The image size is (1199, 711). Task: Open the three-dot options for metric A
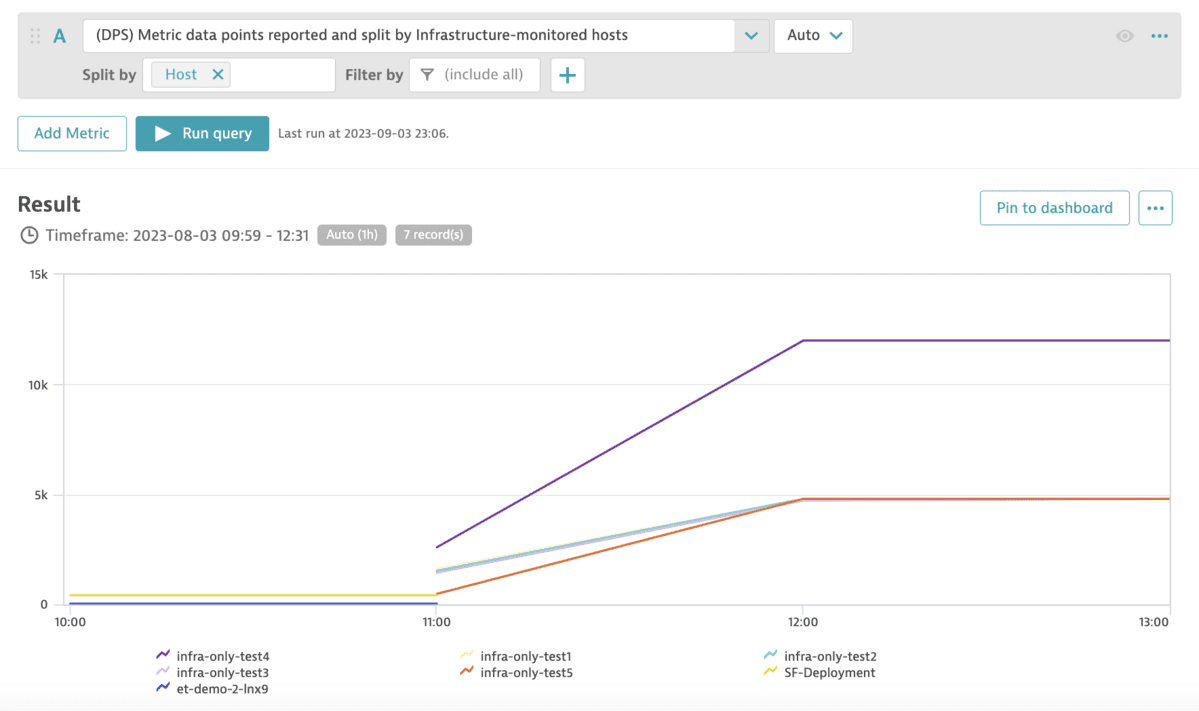(x=1158, y=35)
